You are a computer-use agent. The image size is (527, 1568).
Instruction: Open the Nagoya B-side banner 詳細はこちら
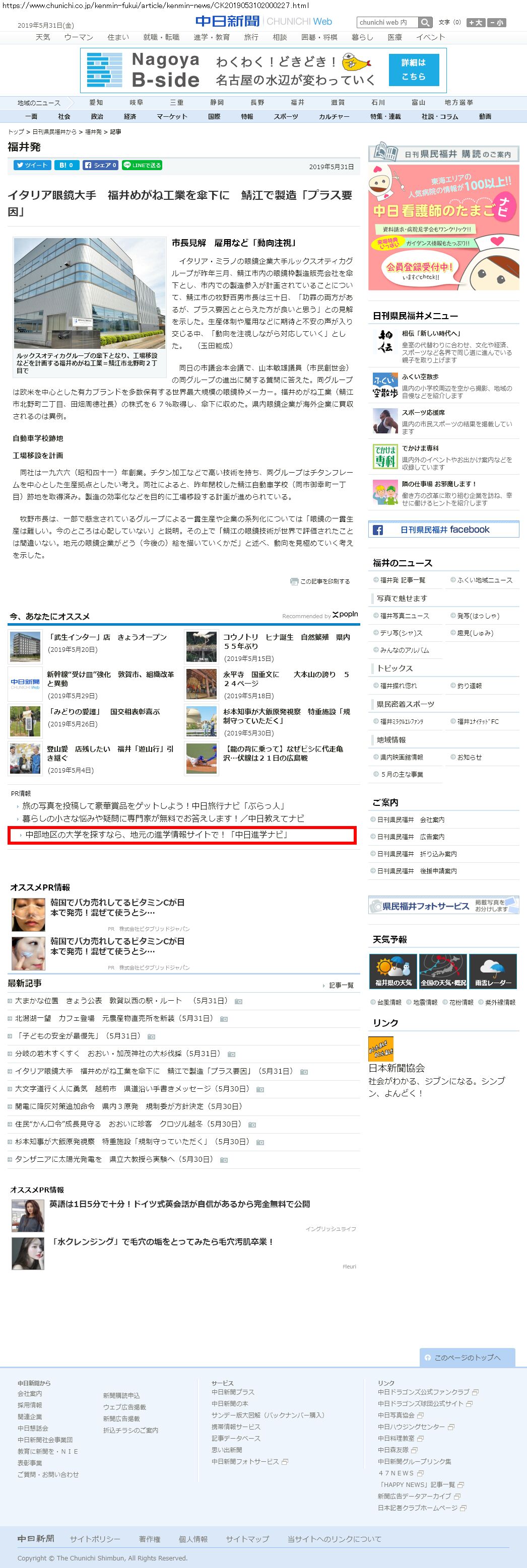413,69
